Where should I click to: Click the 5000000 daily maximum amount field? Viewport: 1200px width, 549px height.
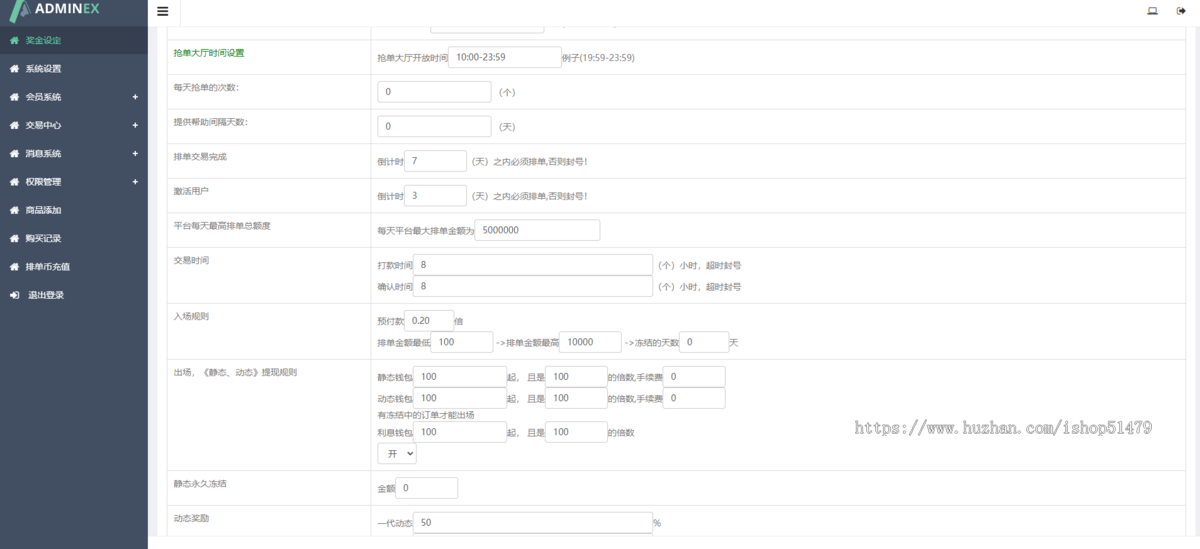click(537, 230)
